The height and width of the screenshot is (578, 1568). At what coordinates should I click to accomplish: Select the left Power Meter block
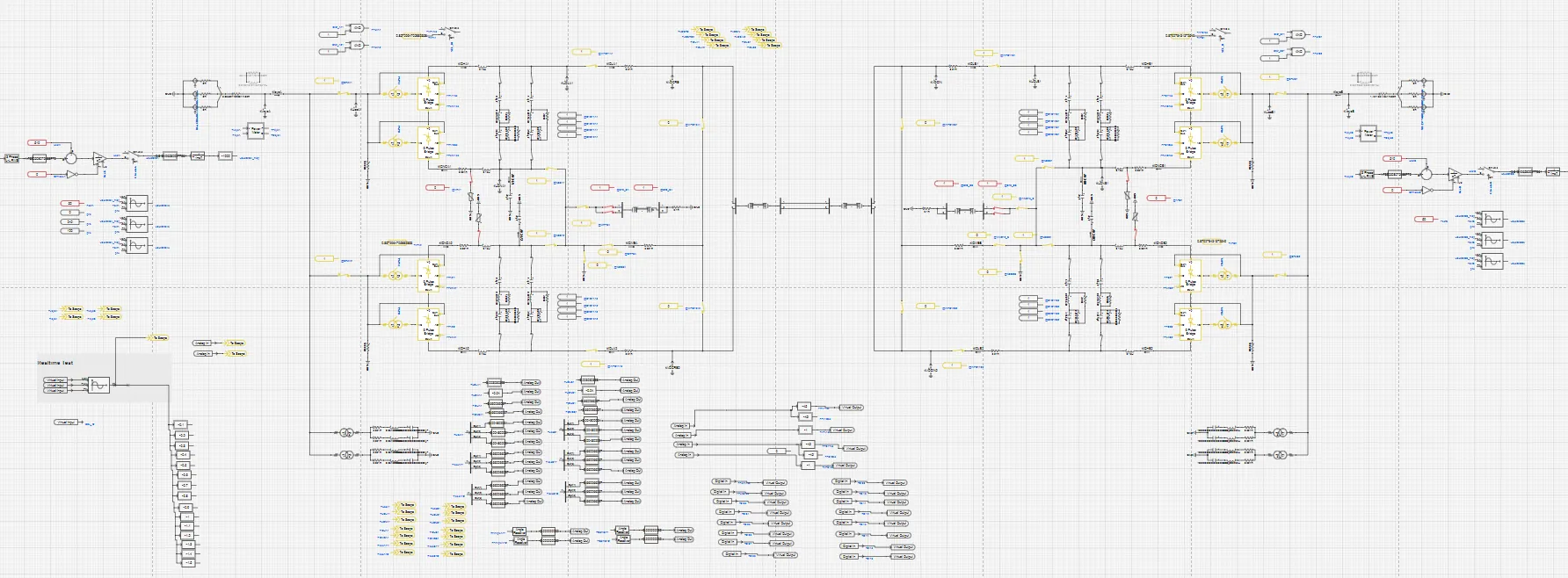coord(256,132)
